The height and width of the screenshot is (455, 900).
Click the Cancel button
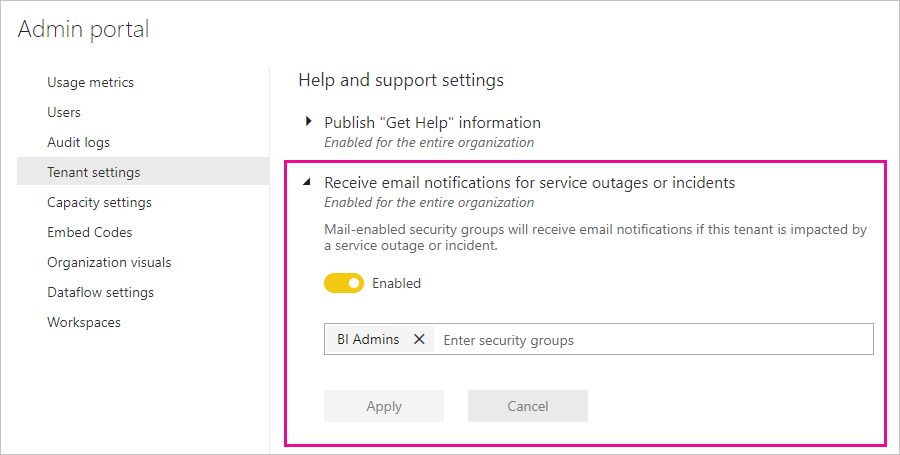[x=527, y=406]
